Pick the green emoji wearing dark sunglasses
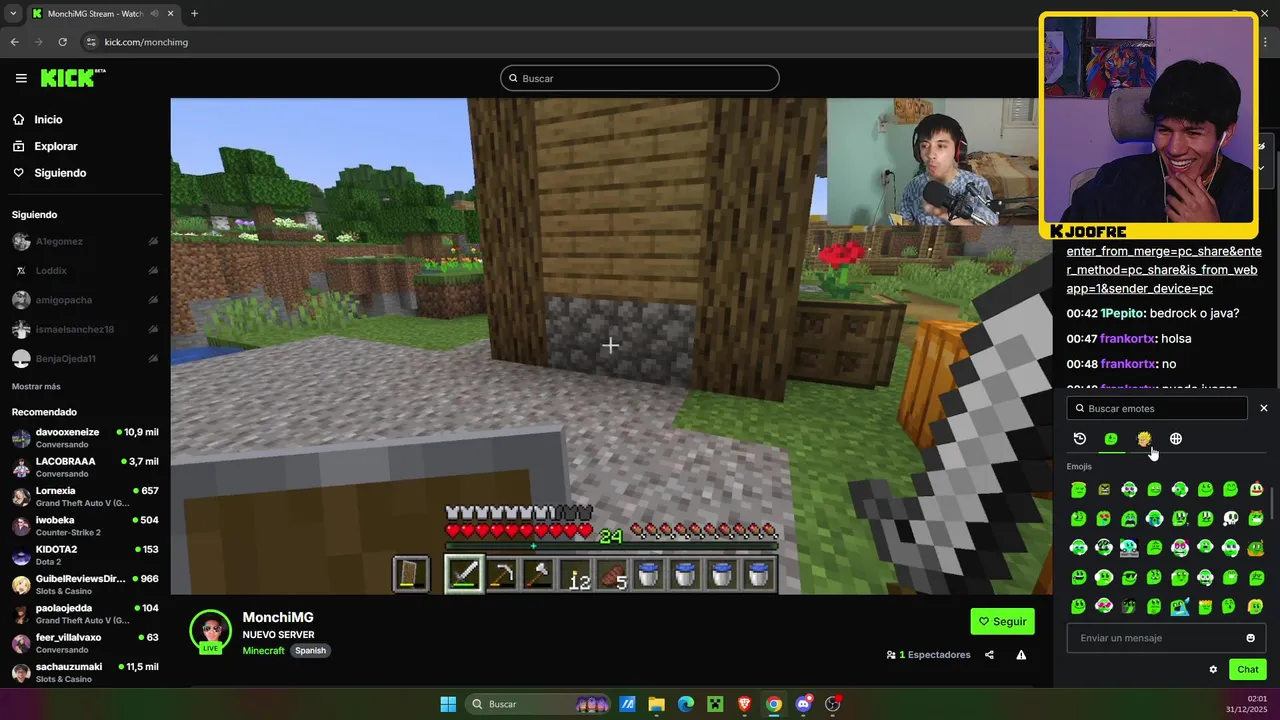Screen dimensions: 1280x720 (1129, 577)
